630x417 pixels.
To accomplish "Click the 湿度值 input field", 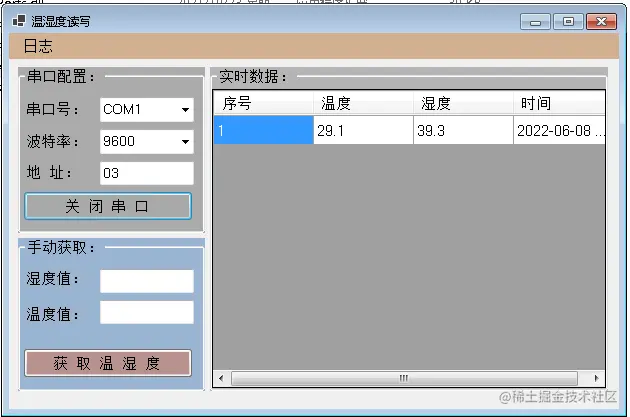I will pyautogui.click(x=147, y=281).
